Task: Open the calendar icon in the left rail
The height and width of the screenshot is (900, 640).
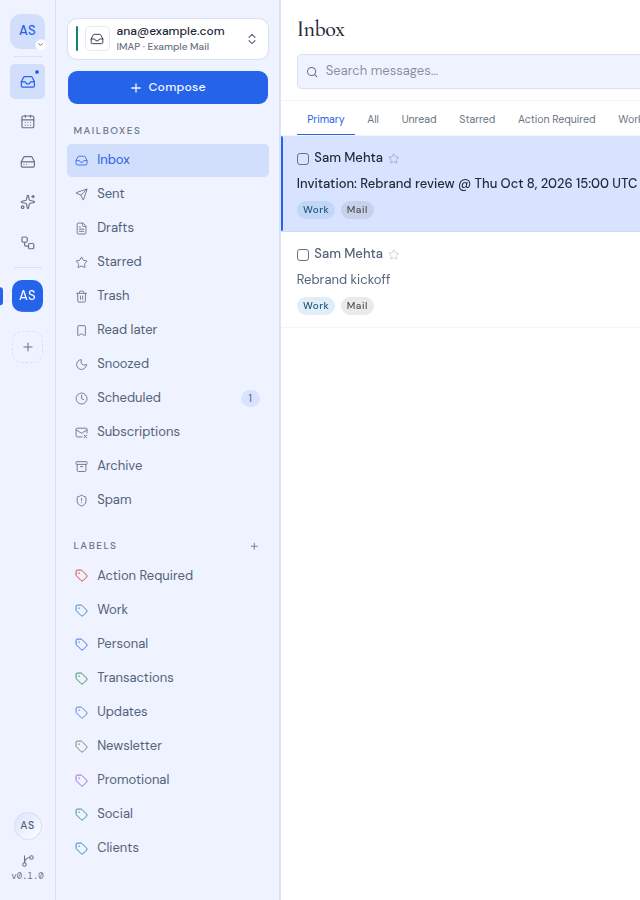Action: pos(28,122)
